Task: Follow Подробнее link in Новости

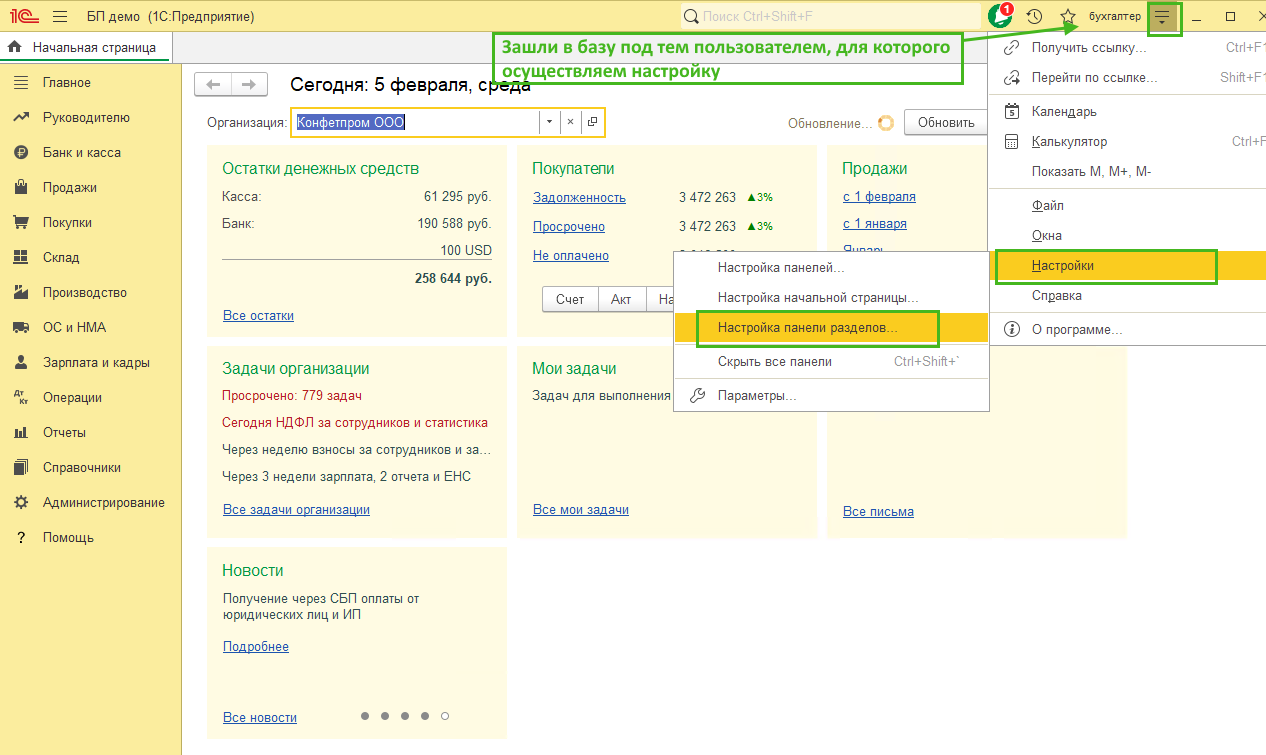Action: (x=256, y=647)
